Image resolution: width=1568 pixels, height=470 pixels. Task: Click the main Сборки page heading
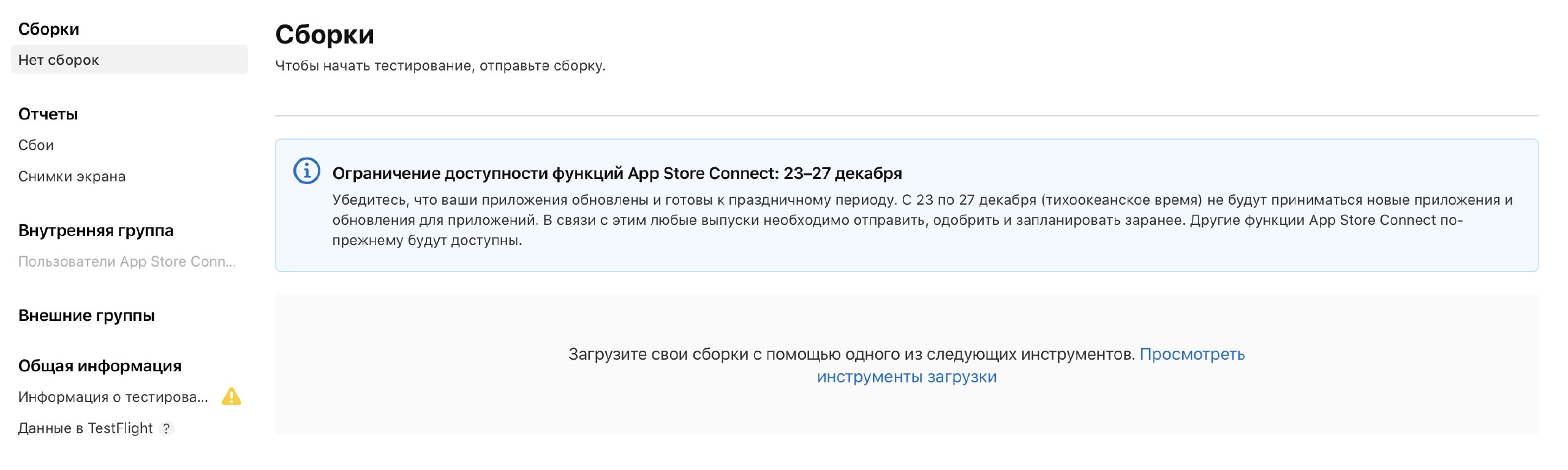(325, 34)
